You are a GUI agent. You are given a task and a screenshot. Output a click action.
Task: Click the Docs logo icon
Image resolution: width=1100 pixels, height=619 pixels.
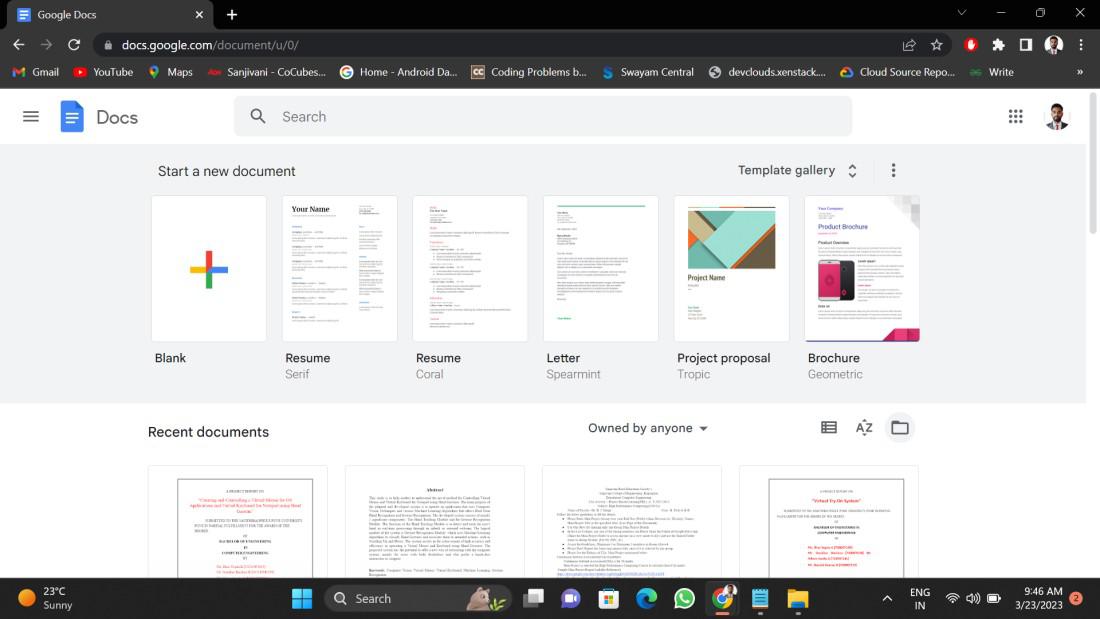pyautogui.click(x=72, y=117)
